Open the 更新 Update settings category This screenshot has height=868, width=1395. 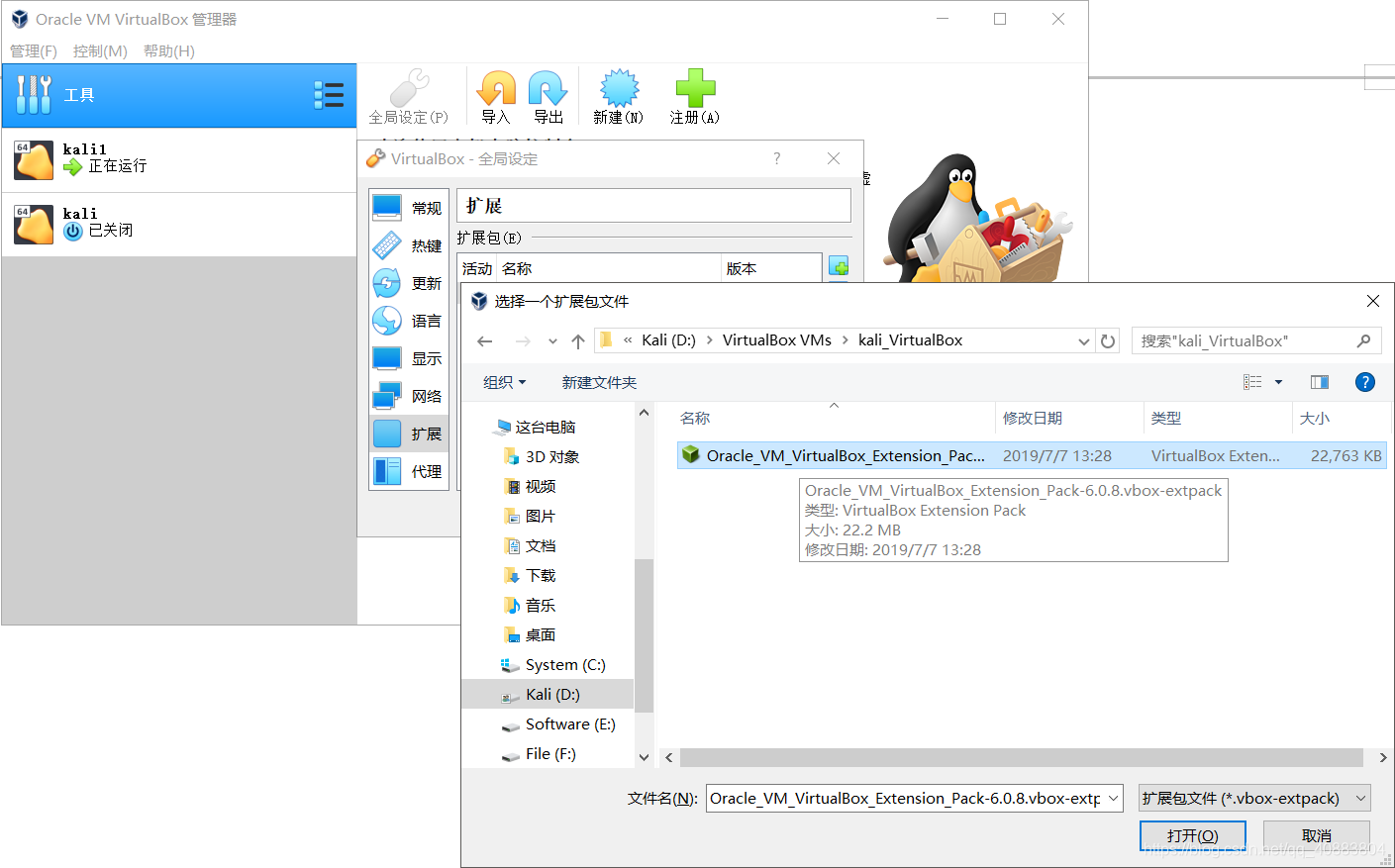coord(409,283)
